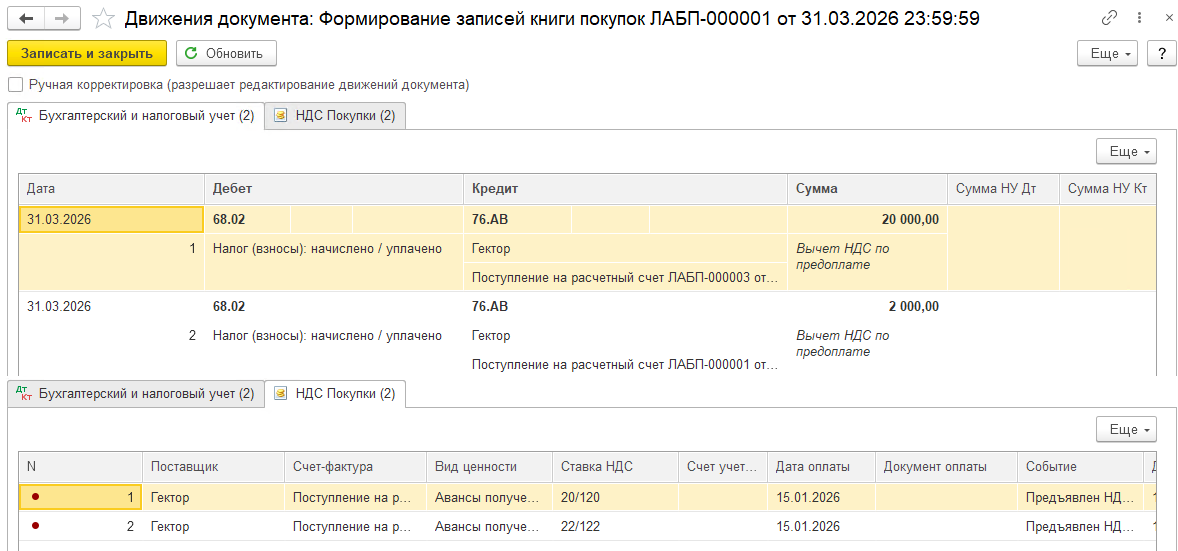The image size is (1178, 551).
Task: Click the Счет-фактура column header
Action: (355, 467)
